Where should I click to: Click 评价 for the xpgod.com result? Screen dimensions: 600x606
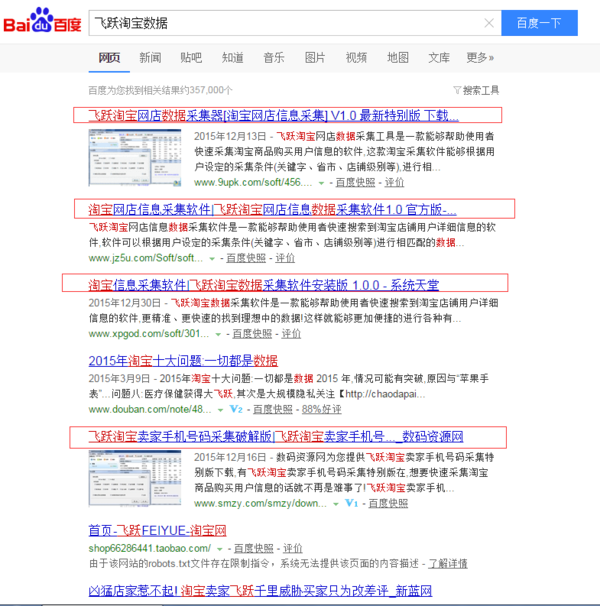[x=291, y=334]
